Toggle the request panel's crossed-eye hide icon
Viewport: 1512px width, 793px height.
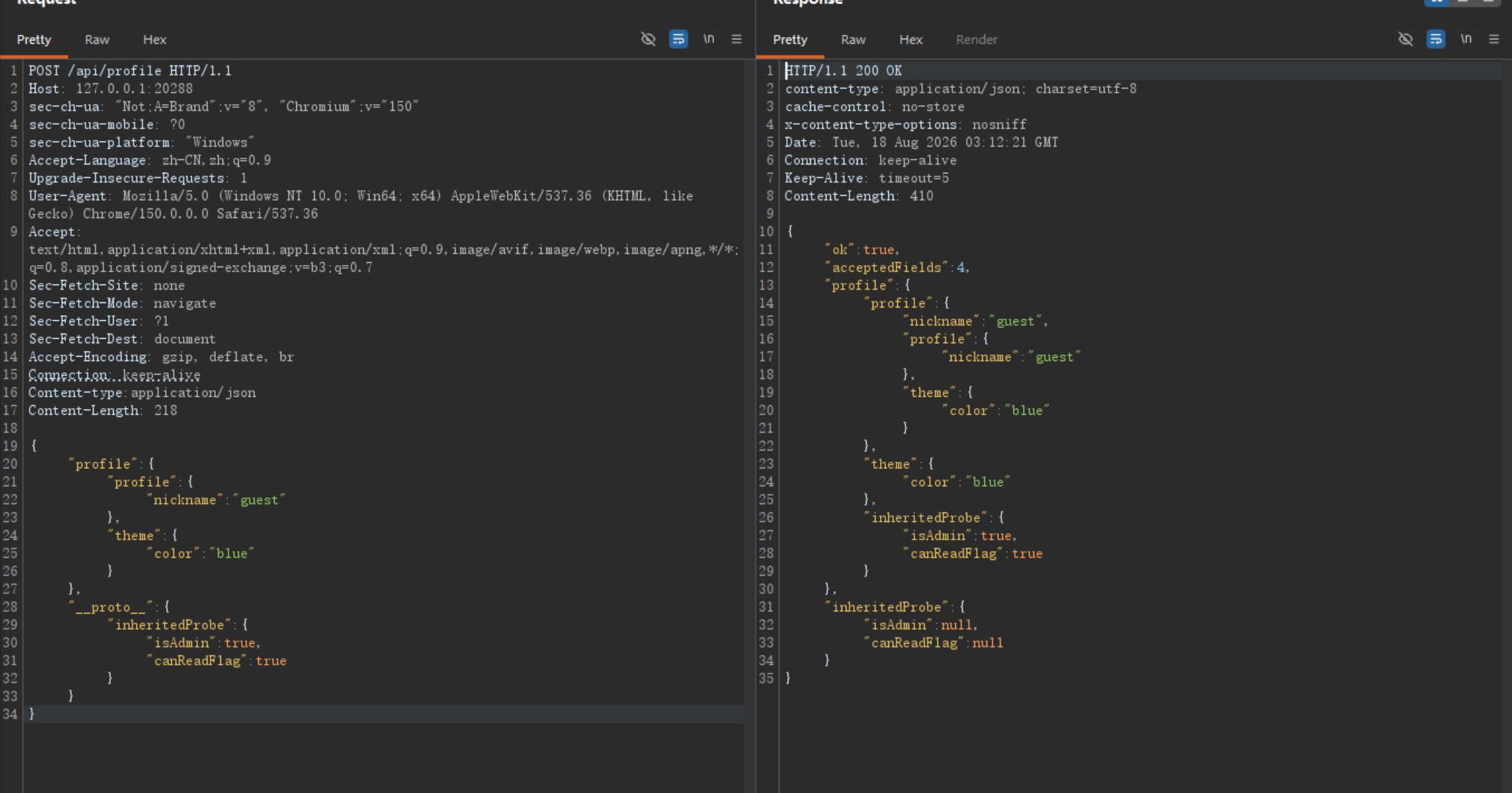(x=648, y=39)
